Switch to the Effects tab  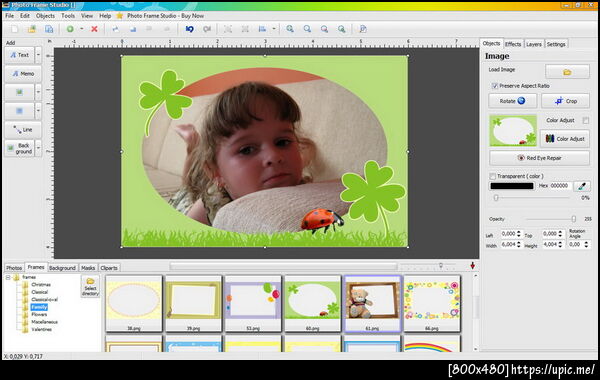(513, 44)
